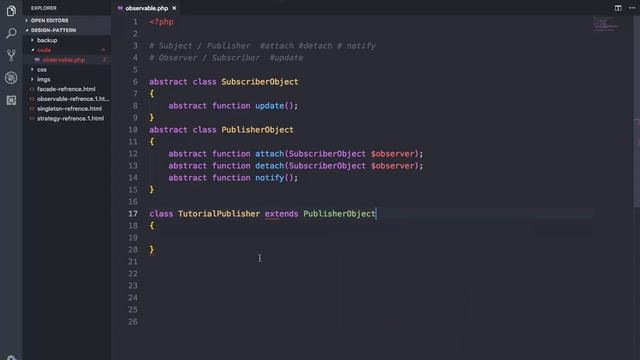Open editor More Actions ellipsis
640x360 pixels.
[632, 8]
